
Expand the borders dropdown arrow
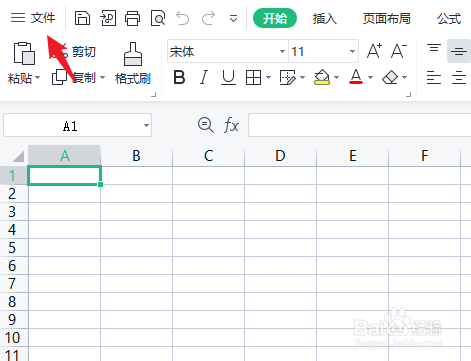coord(268,78)
